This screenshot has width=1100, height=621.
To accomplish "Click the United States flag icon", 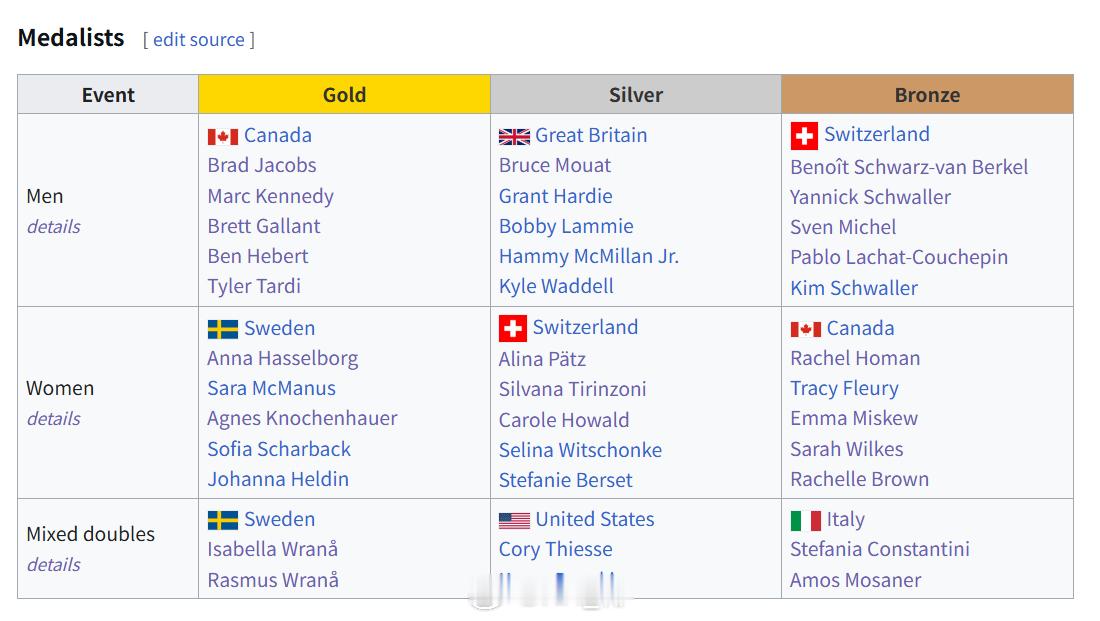I will [514, 520].
